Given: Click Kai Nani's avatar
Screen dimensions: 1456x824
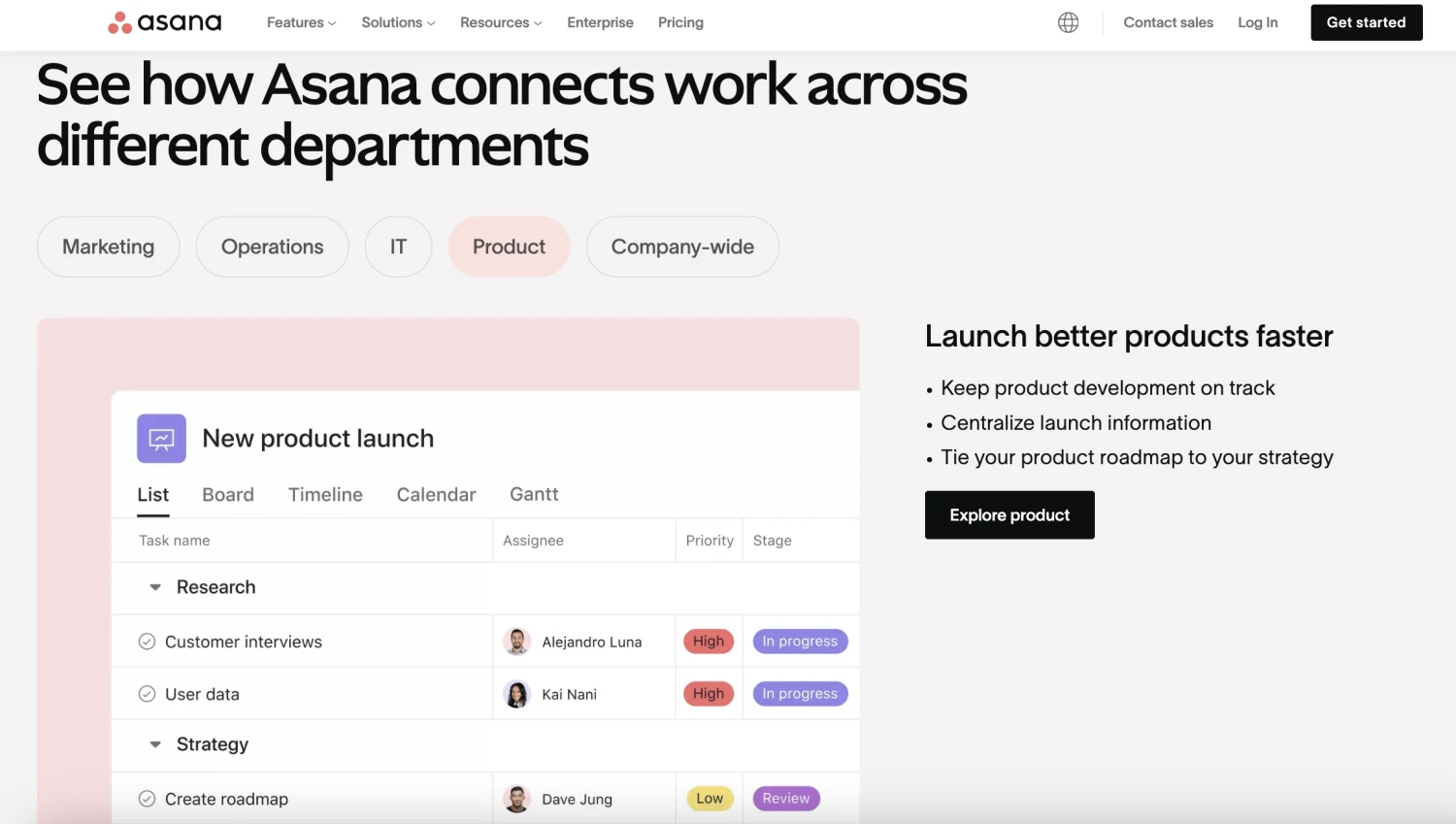Looking at the screenshot, I should click(x=517, y=694).
